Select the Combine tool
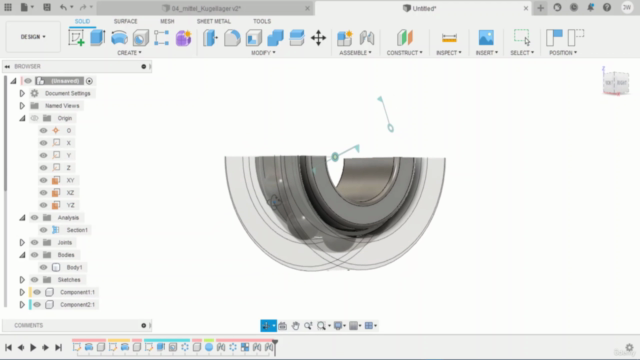The image size is (640, 360). [x=275, y=38]
